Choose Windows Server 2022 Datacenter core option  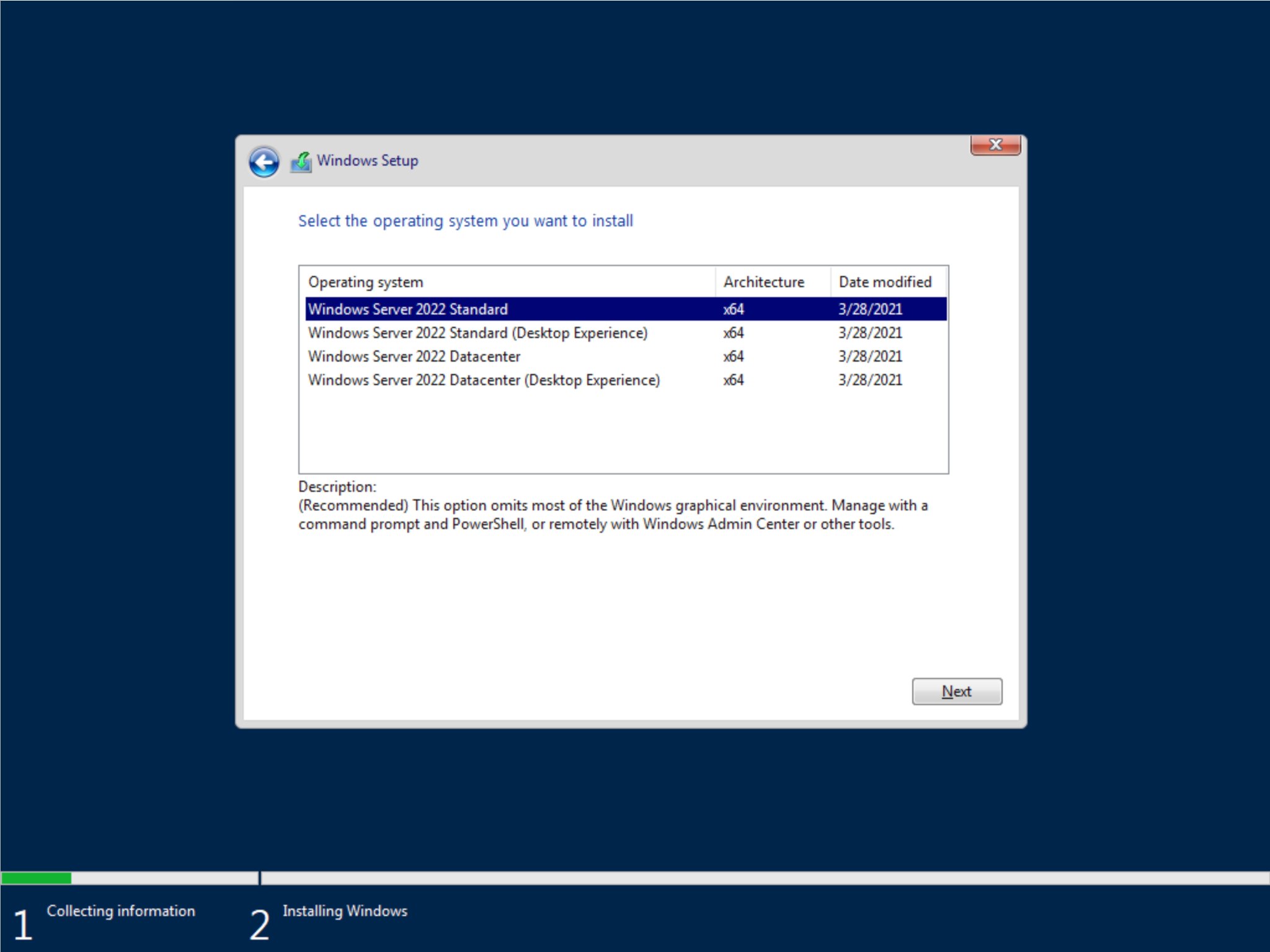414,357
